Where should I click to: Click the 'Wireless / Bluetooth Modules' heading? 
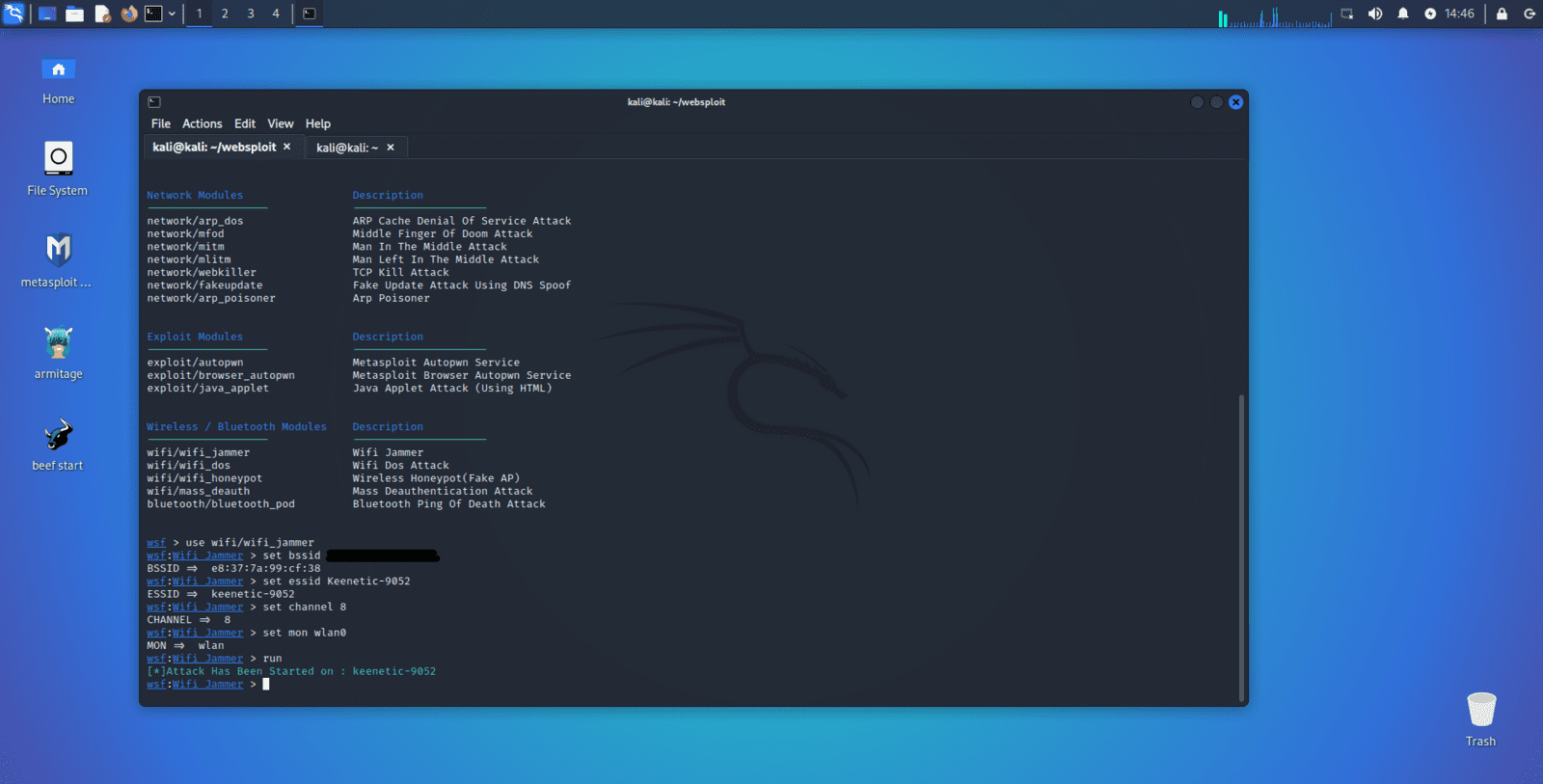(236, 427)
